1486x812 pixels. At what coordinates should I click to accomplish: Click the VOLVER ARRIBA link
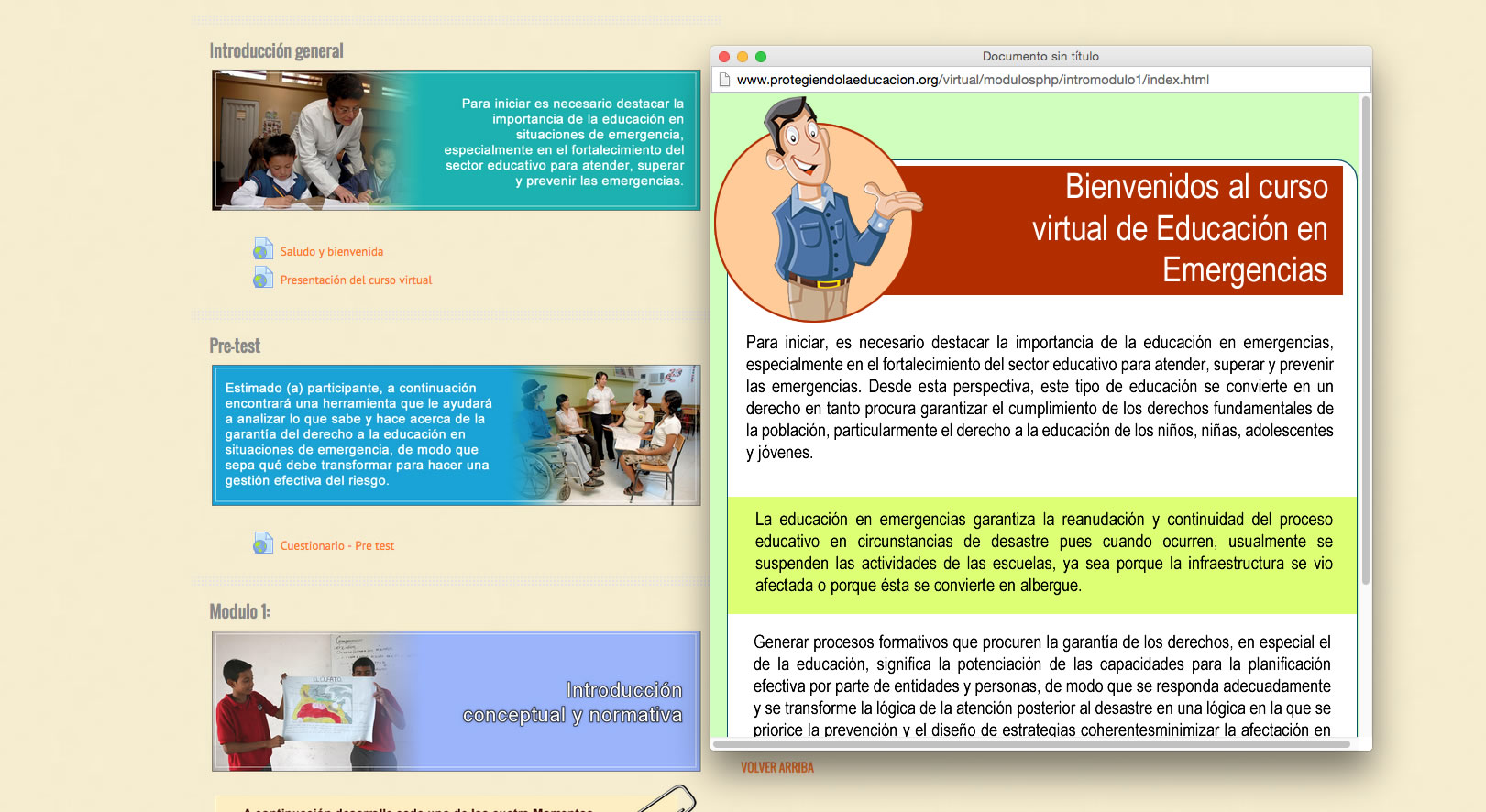pos(776,768)
